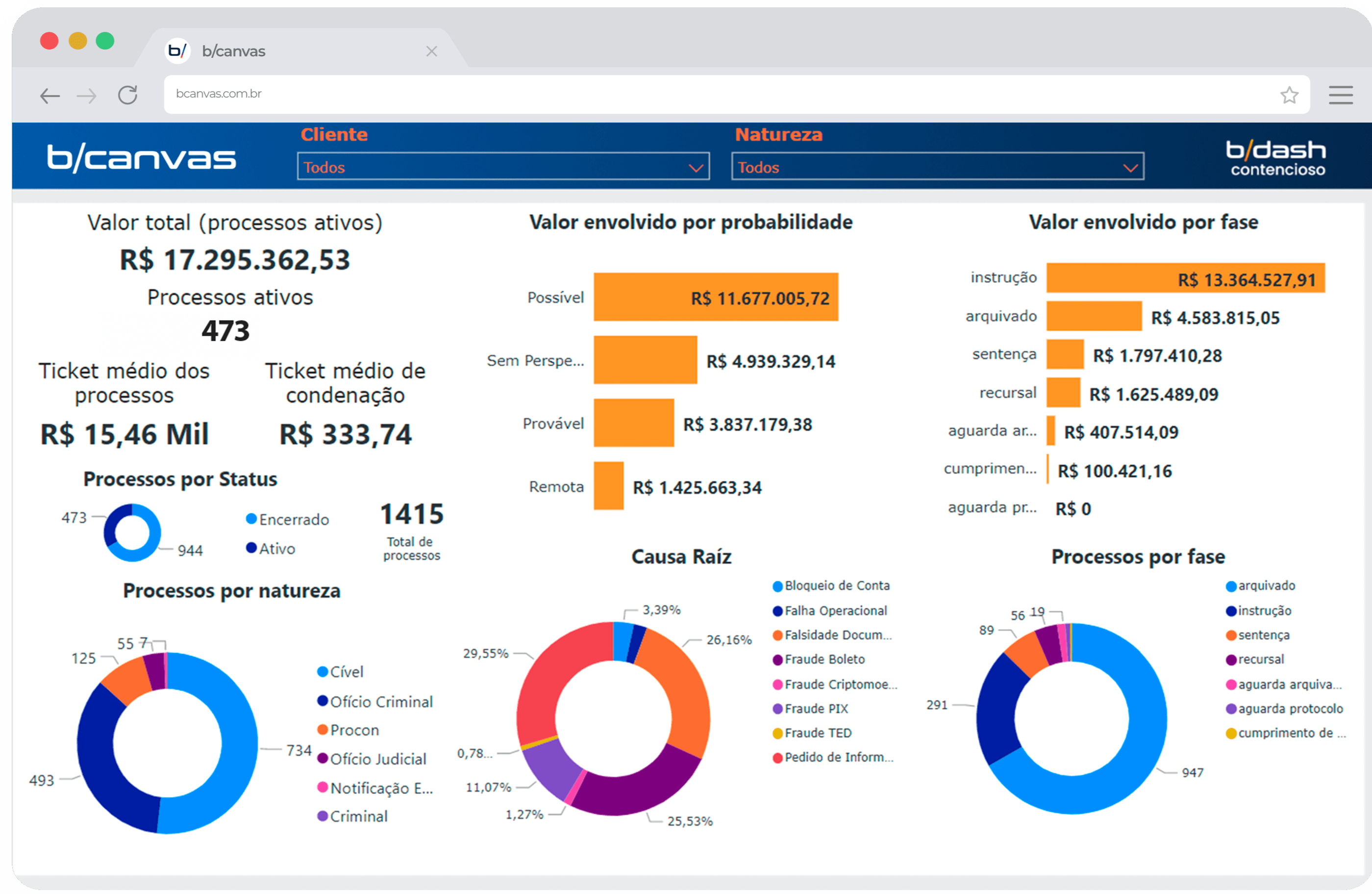1372x894 pixels.
Task: Click the instrução phase value bar
Action: point(1185,278)
